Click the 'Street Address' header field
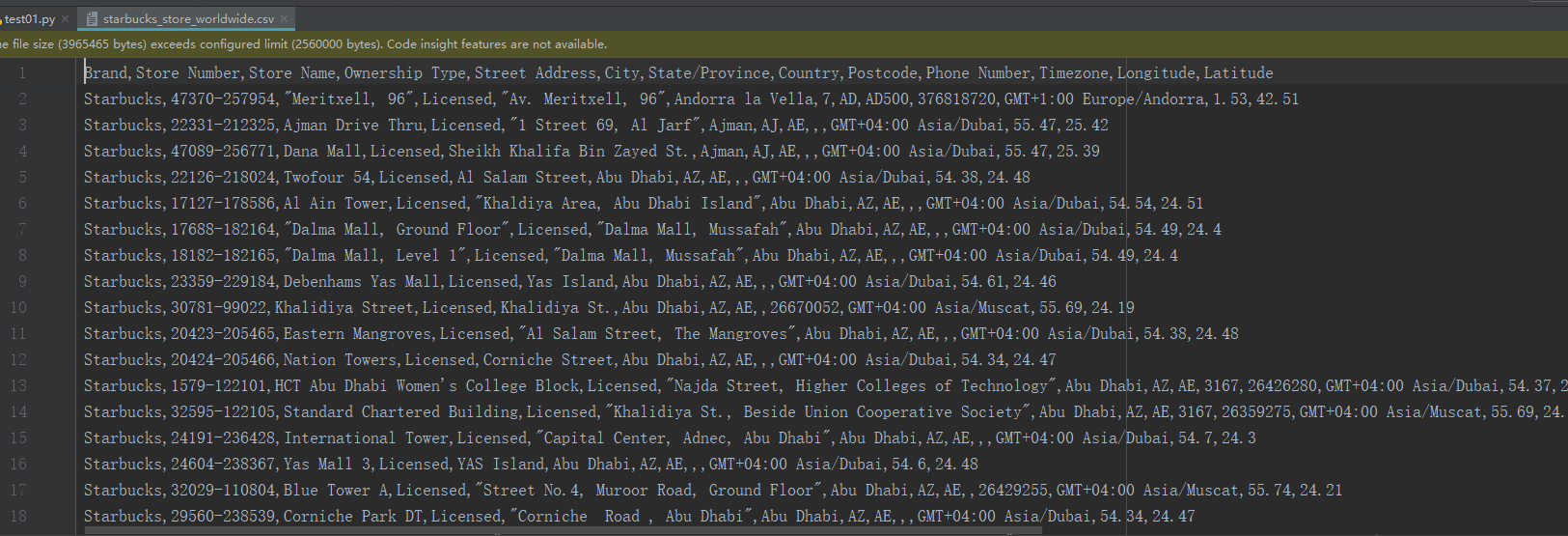The image size is (1568, 536). pos(536,73)
